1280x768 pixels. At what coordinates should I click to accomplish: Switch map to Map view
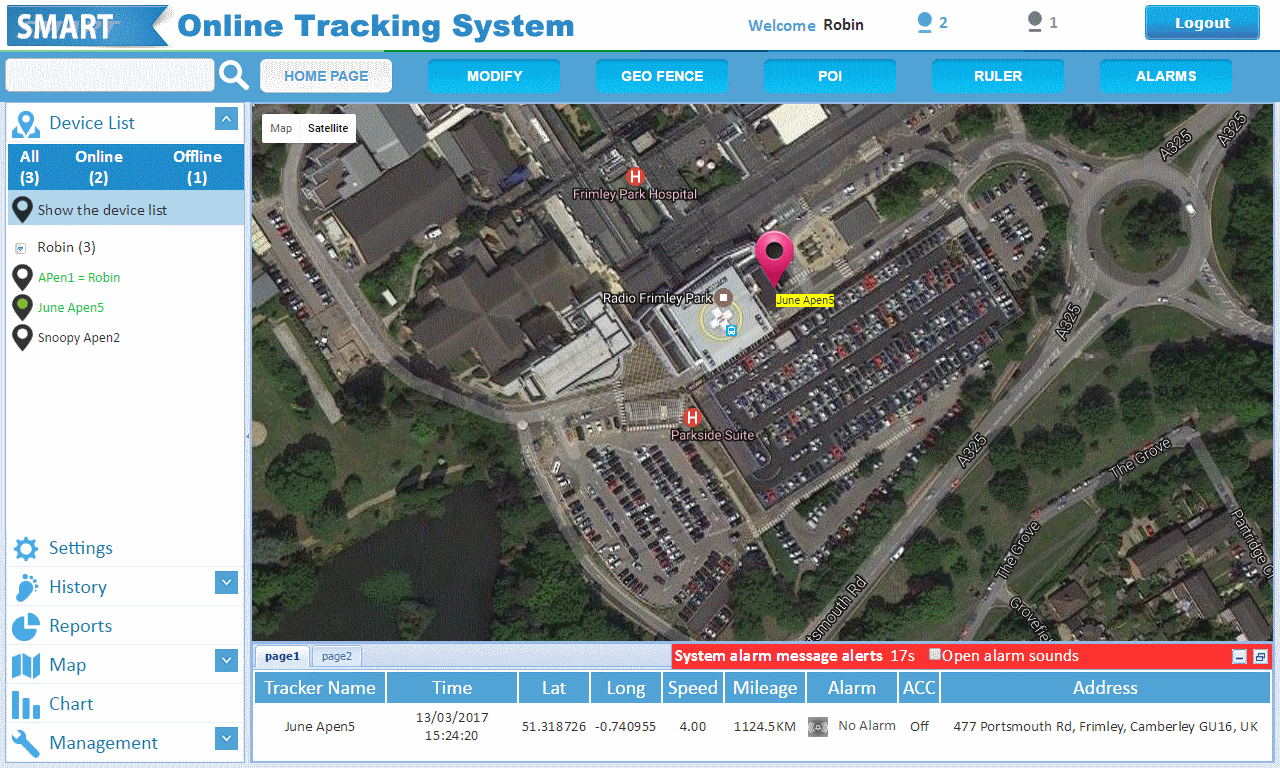click(281, 128)
